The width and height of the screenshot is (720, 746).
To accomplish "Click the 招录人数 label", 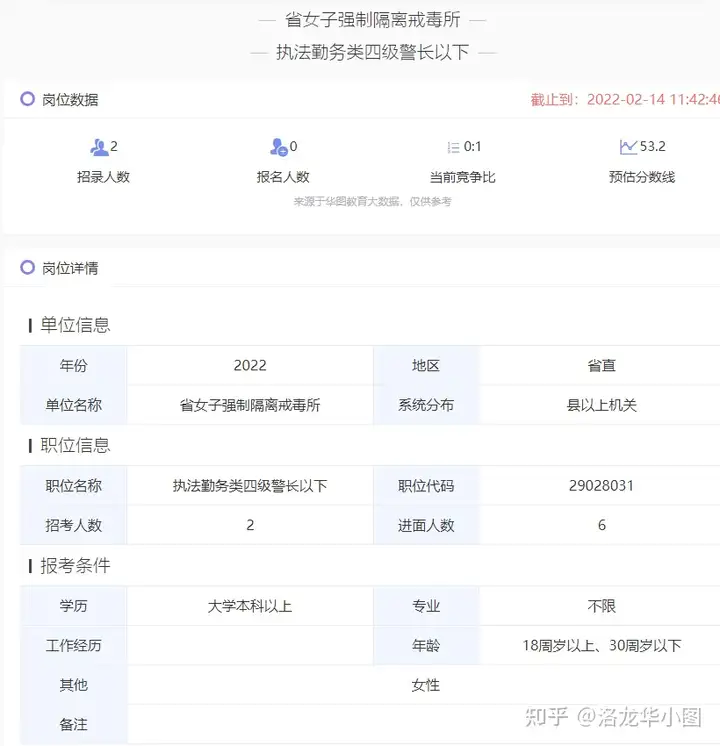I will tap(103, 177).
